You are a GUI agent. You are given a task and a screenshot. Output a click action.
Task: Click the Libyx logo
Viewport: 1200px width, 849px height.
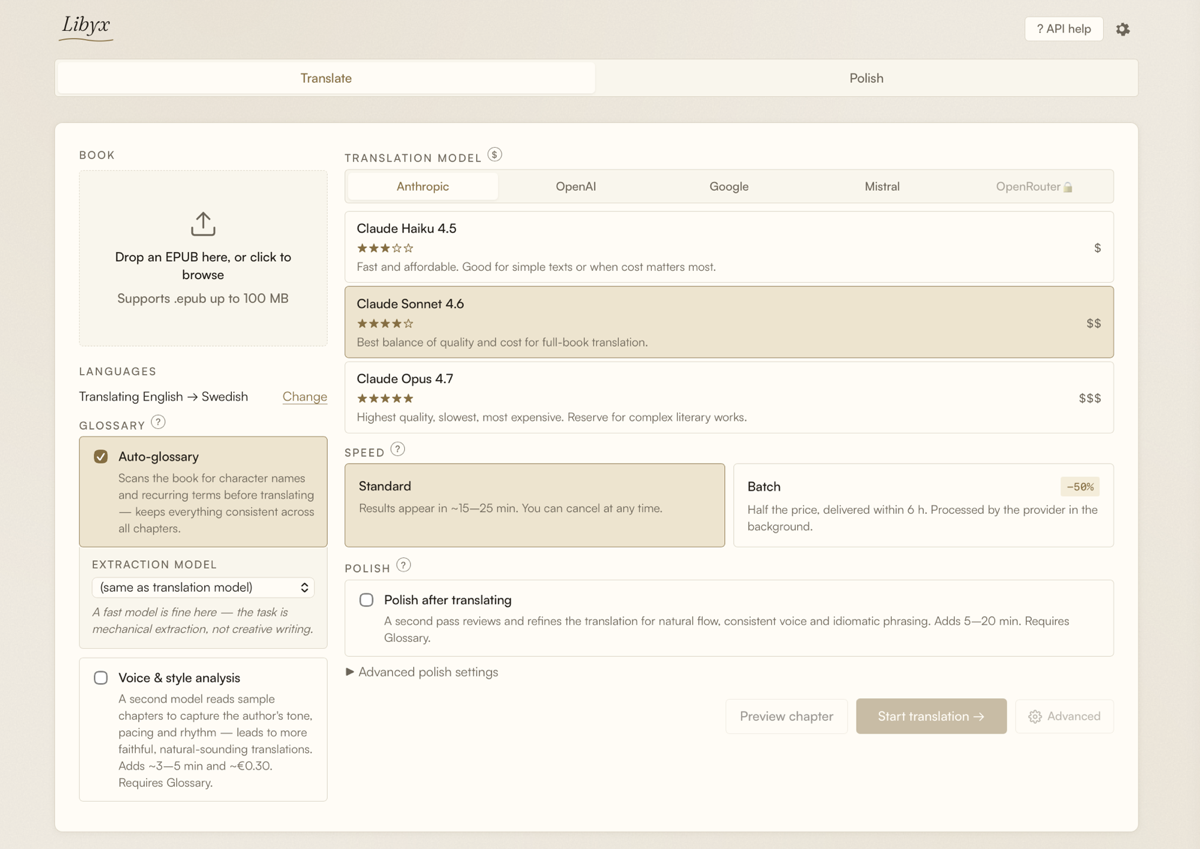[x=86, y=27]
